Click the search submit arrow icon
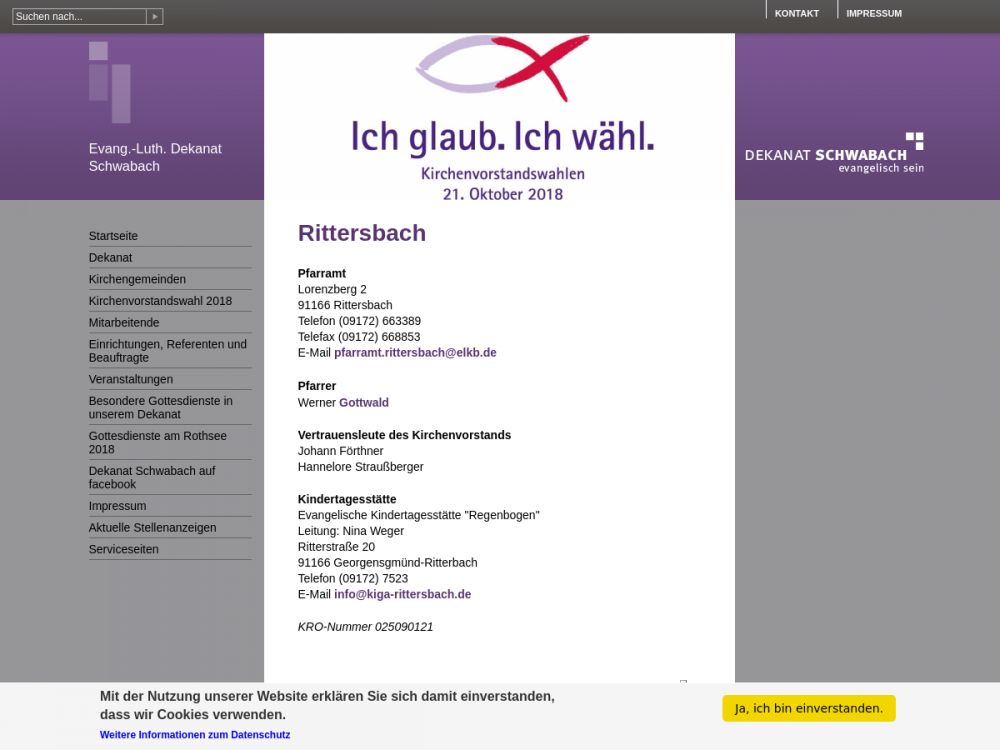This screenshot has width=1000, height=750. (154, 17)
